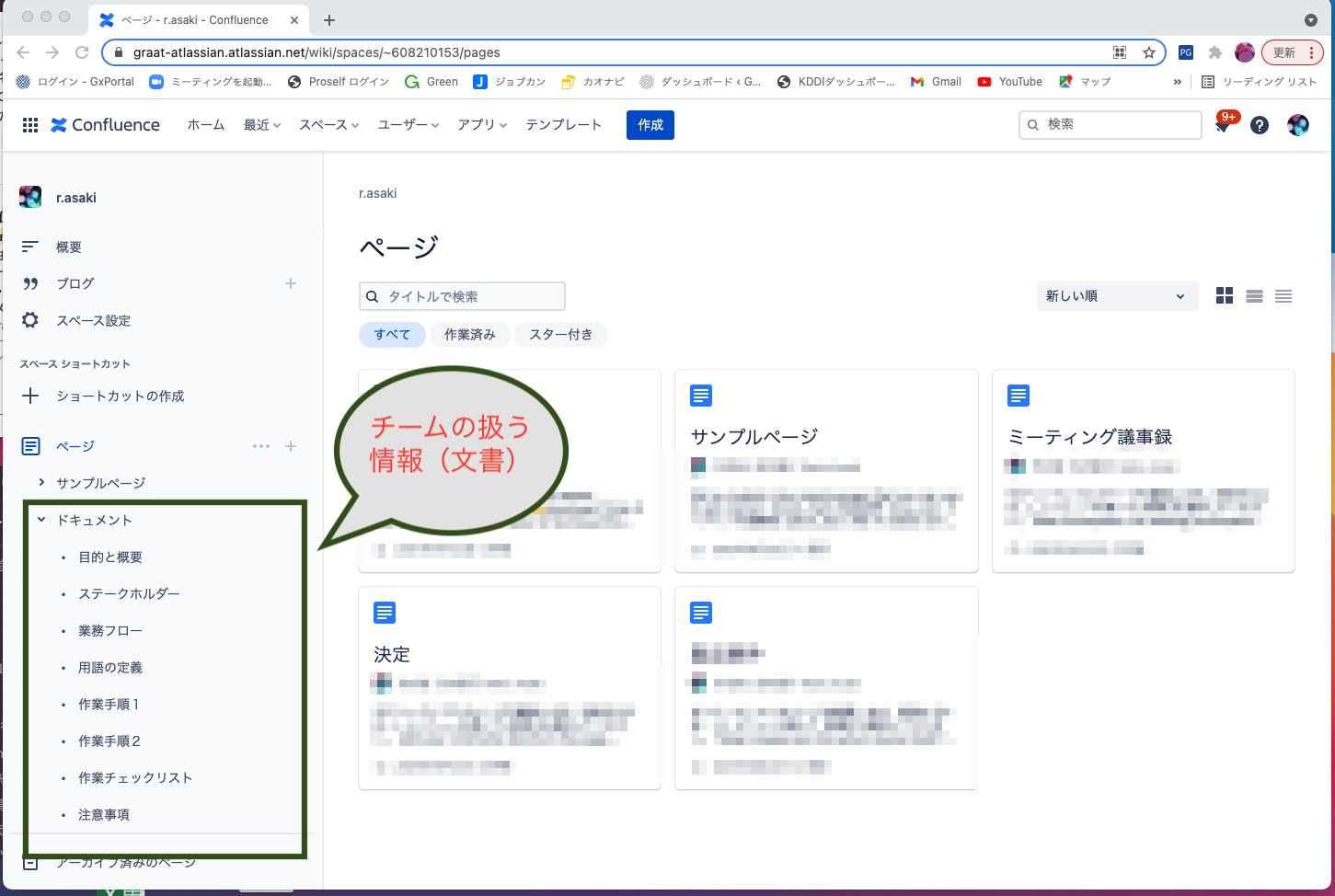1335x896 pixels.
Task: Go back in browser history
Action: 23,52
